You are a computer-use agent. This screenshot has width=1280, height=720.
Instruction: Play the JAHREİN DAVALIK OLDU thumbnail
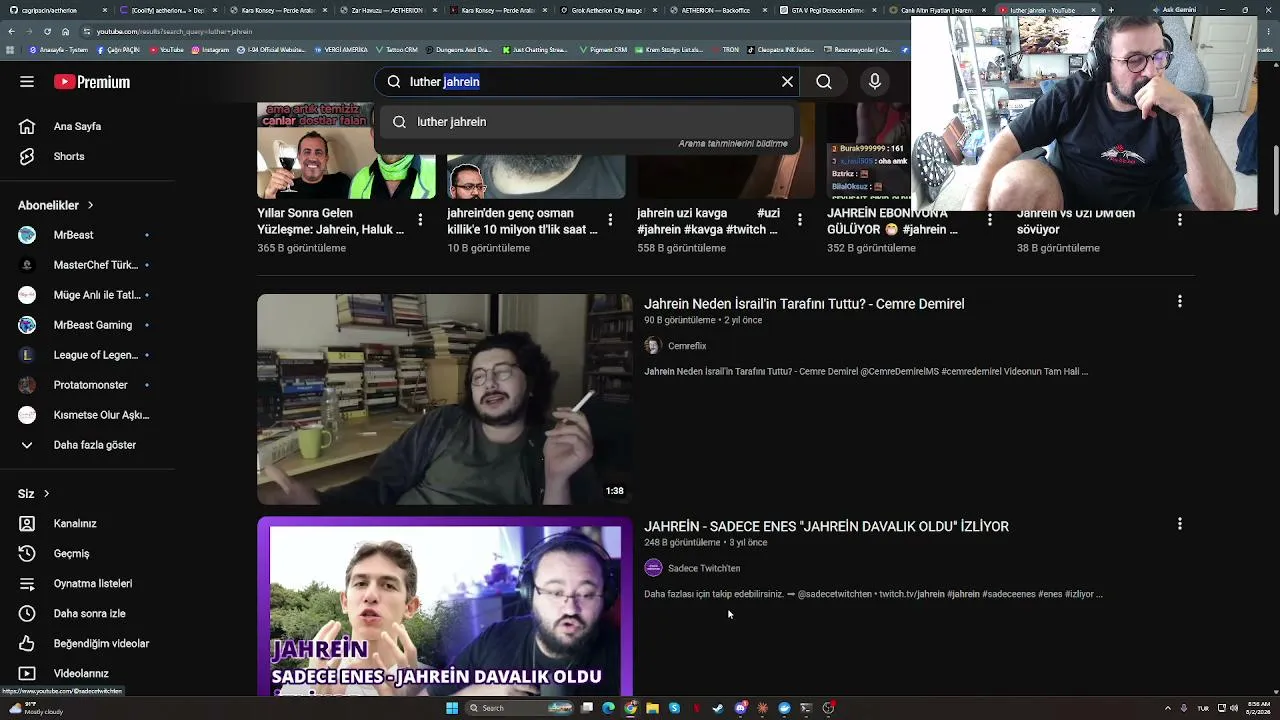tap(445, 606)
